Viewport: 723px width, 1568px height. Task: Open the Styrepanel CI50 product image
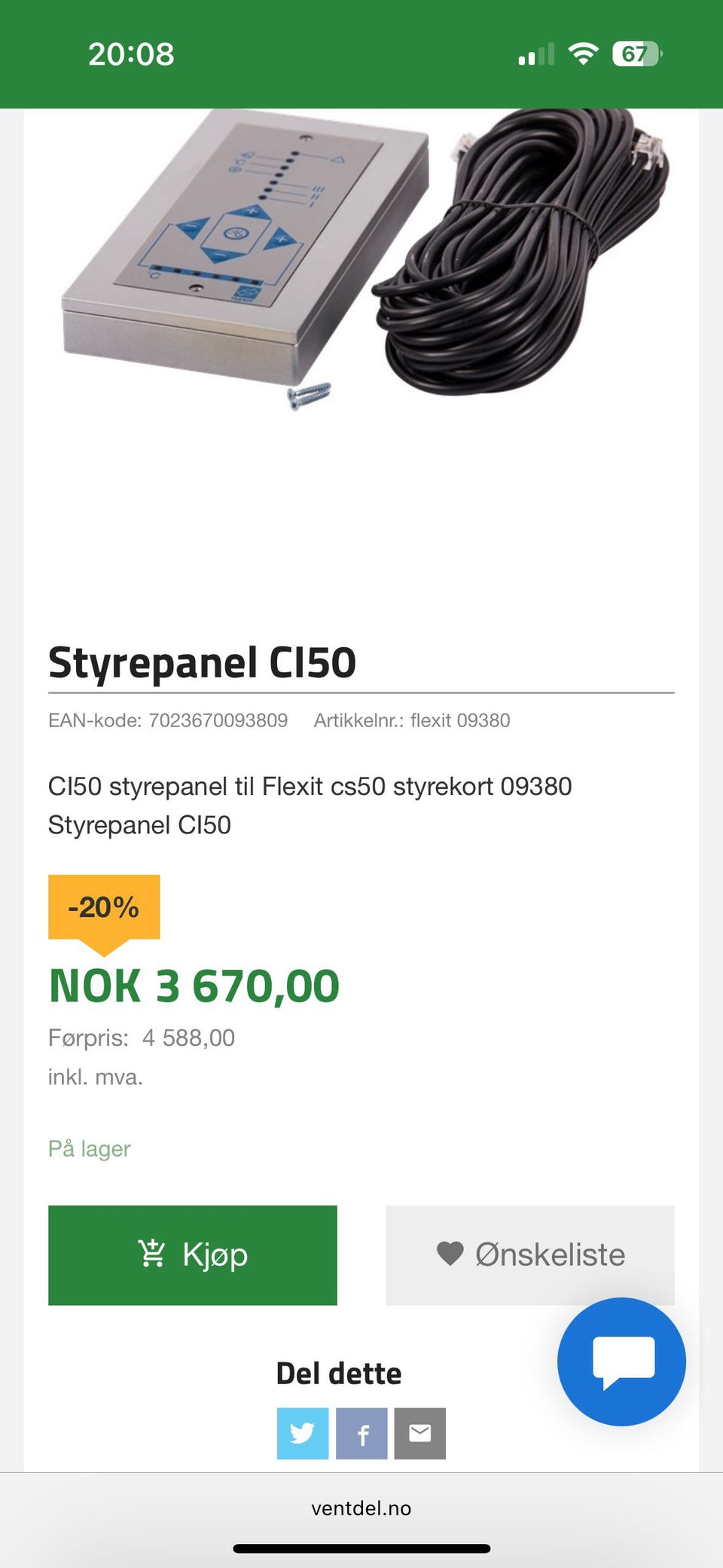click(361, 256)
